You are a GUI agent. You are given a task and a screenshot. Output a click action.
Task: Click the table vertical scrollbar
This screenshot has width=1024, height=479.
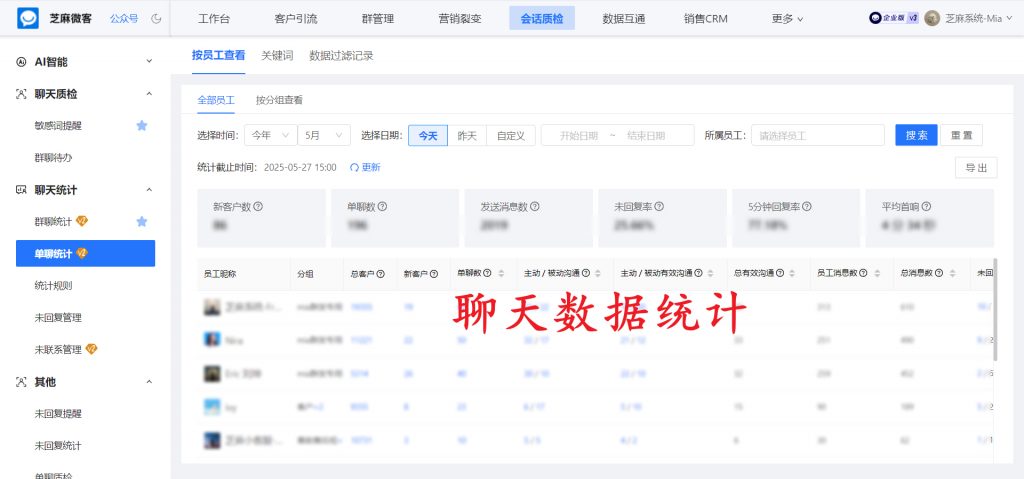click(x=995, y=310)
